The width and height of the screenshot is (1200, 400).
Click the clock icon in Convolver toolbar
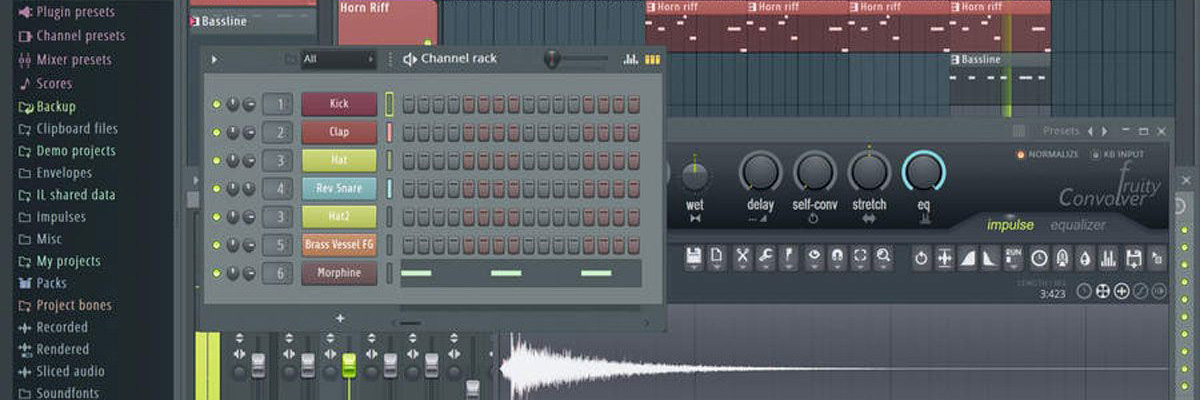pyautogui.click(x=1039, y=258)
